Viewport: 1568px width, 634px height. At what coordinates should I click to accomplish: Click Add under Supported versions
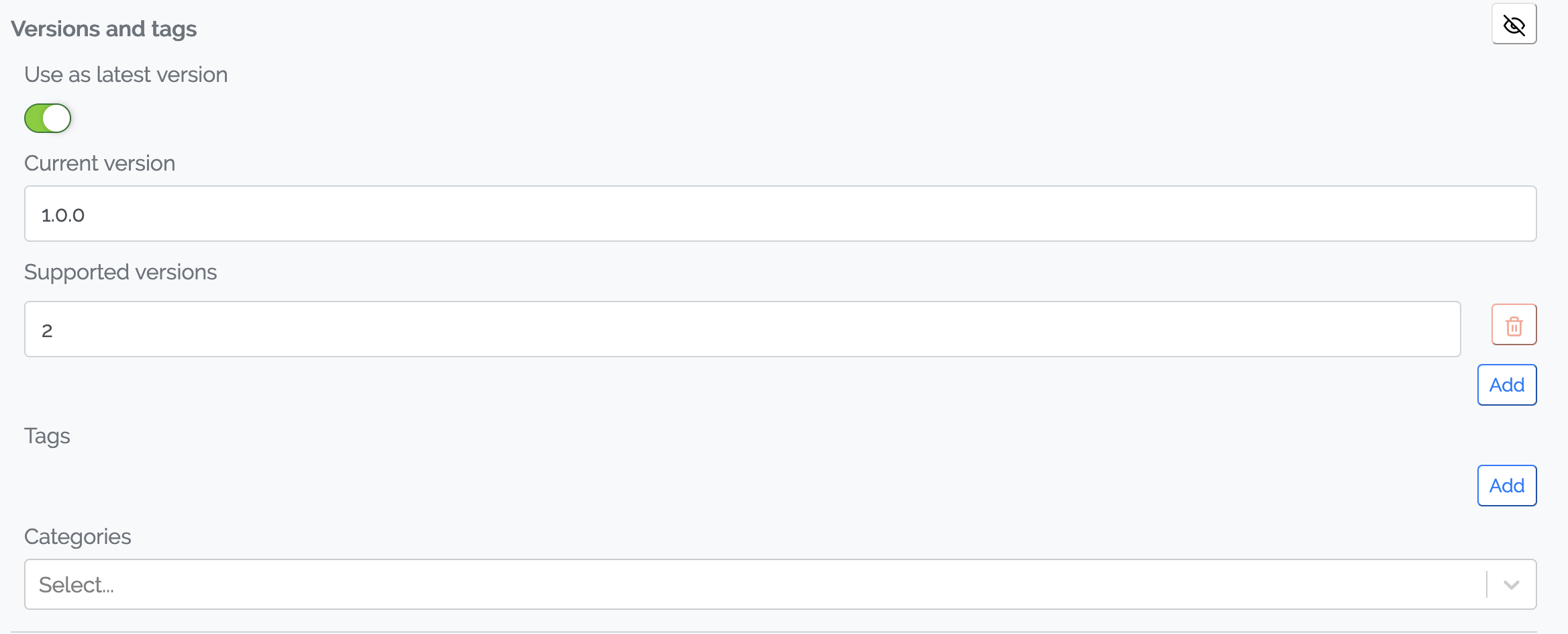tap(1506, 384)
